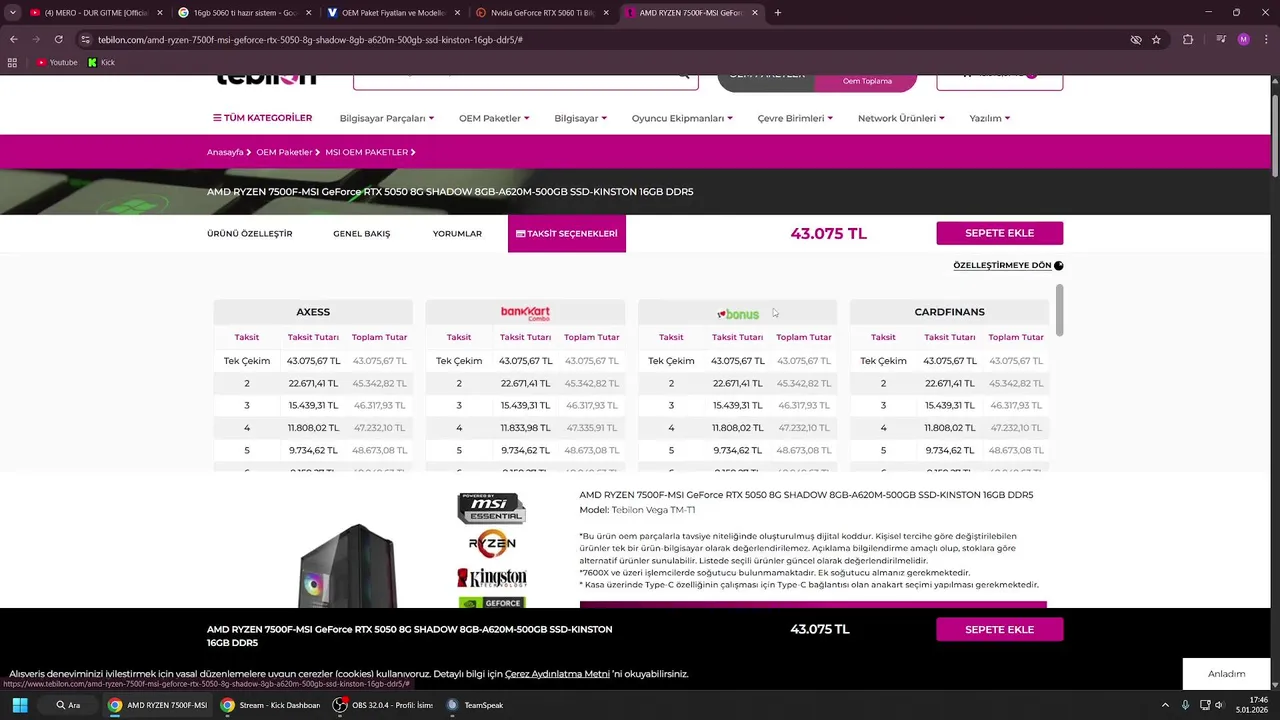
Task: Click the AXESS installment table header
Action: 313,312
